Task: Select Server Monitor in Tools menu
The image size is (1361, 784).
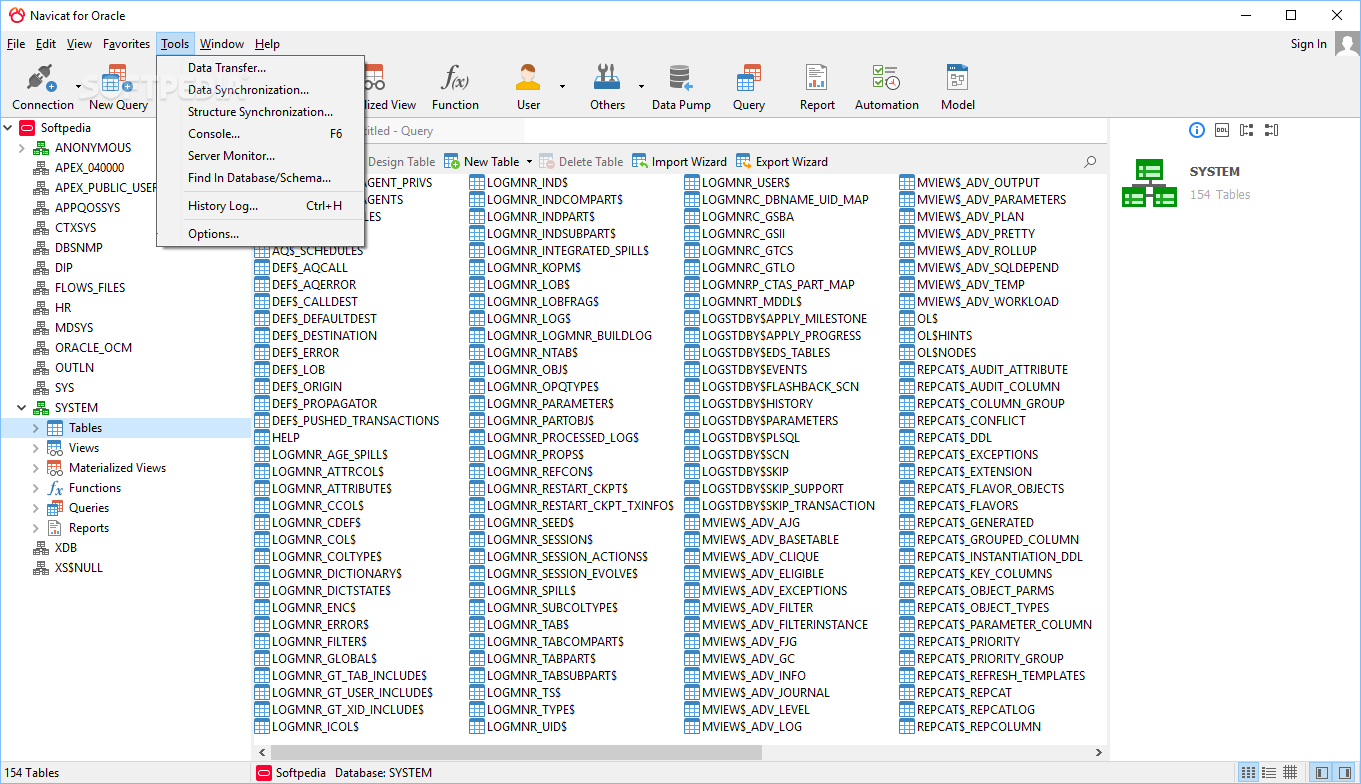Action: pyautogui.click(x=260, y=156)
